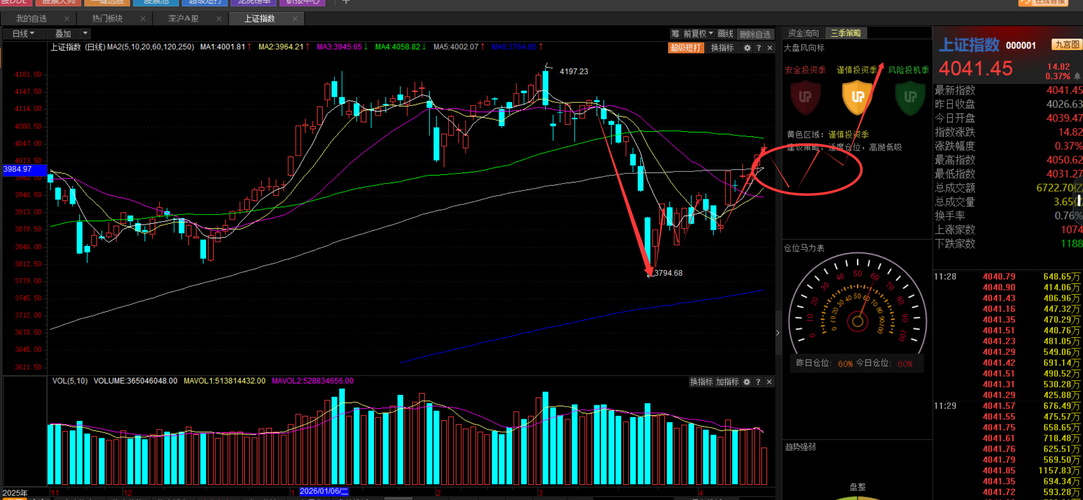Click the 下跌家数 1188 row
This screenshot has width=1083, height=500.
click(x=1008, y=243)
